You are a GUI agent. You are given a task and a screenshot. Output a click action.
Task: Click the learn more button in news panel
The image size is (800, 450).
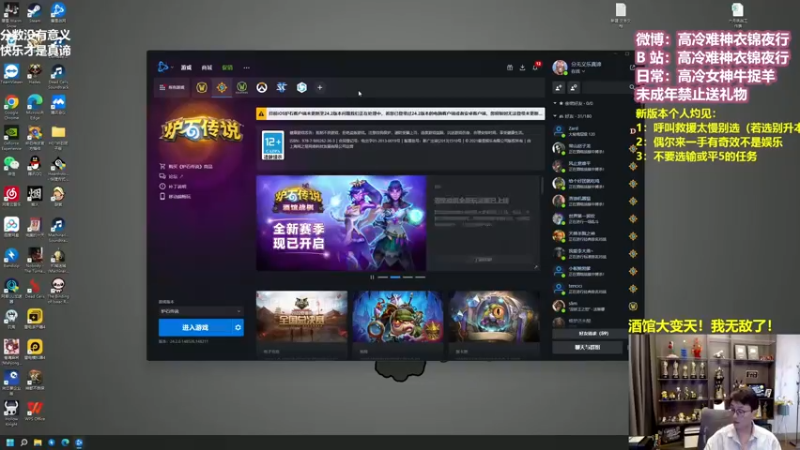(x=483, y=260)
